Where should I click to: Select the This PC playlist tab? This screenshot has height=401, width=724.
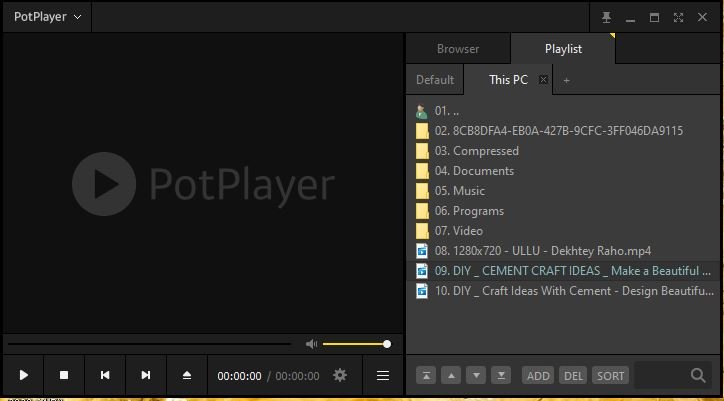508,80
